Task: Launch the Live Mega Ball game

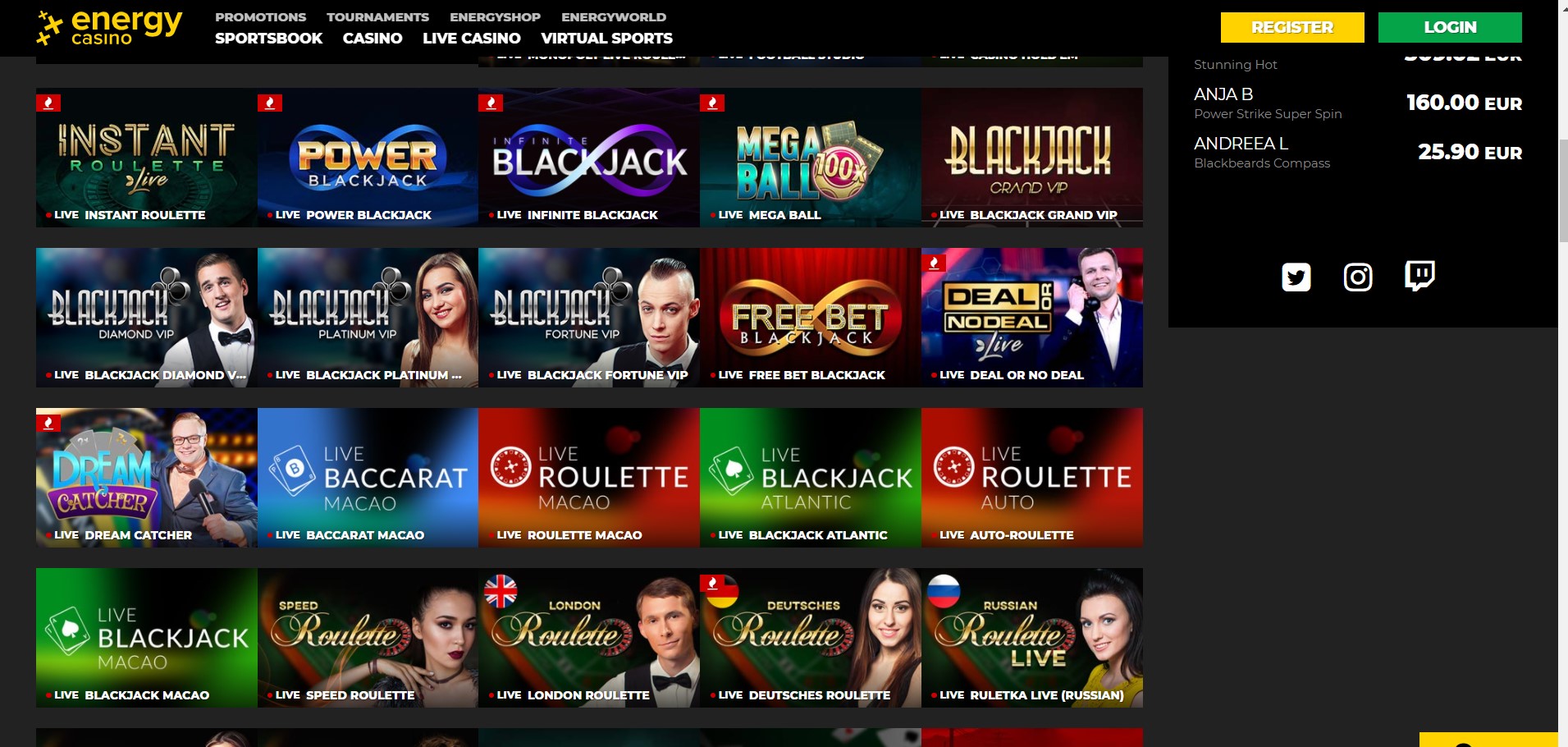Action: [x=811, y=158]
